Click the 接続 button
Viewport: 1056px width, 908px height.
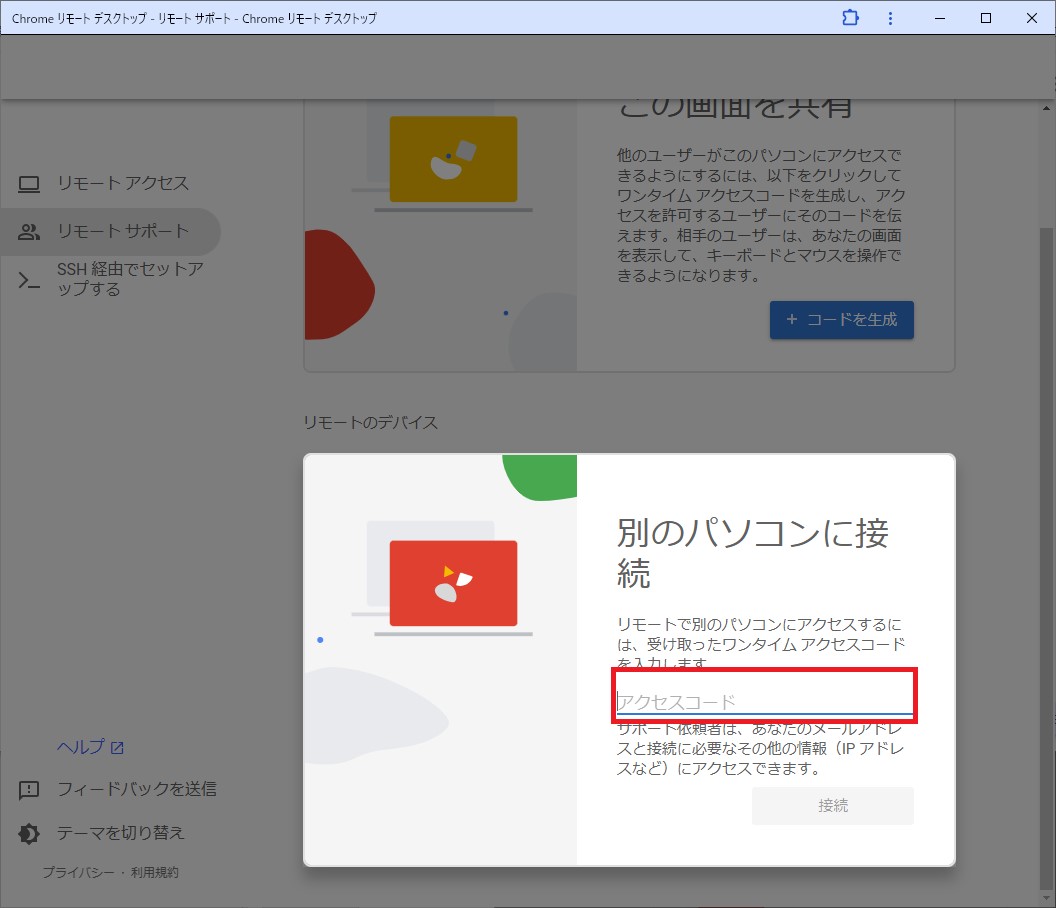click(x=833, y=806)
